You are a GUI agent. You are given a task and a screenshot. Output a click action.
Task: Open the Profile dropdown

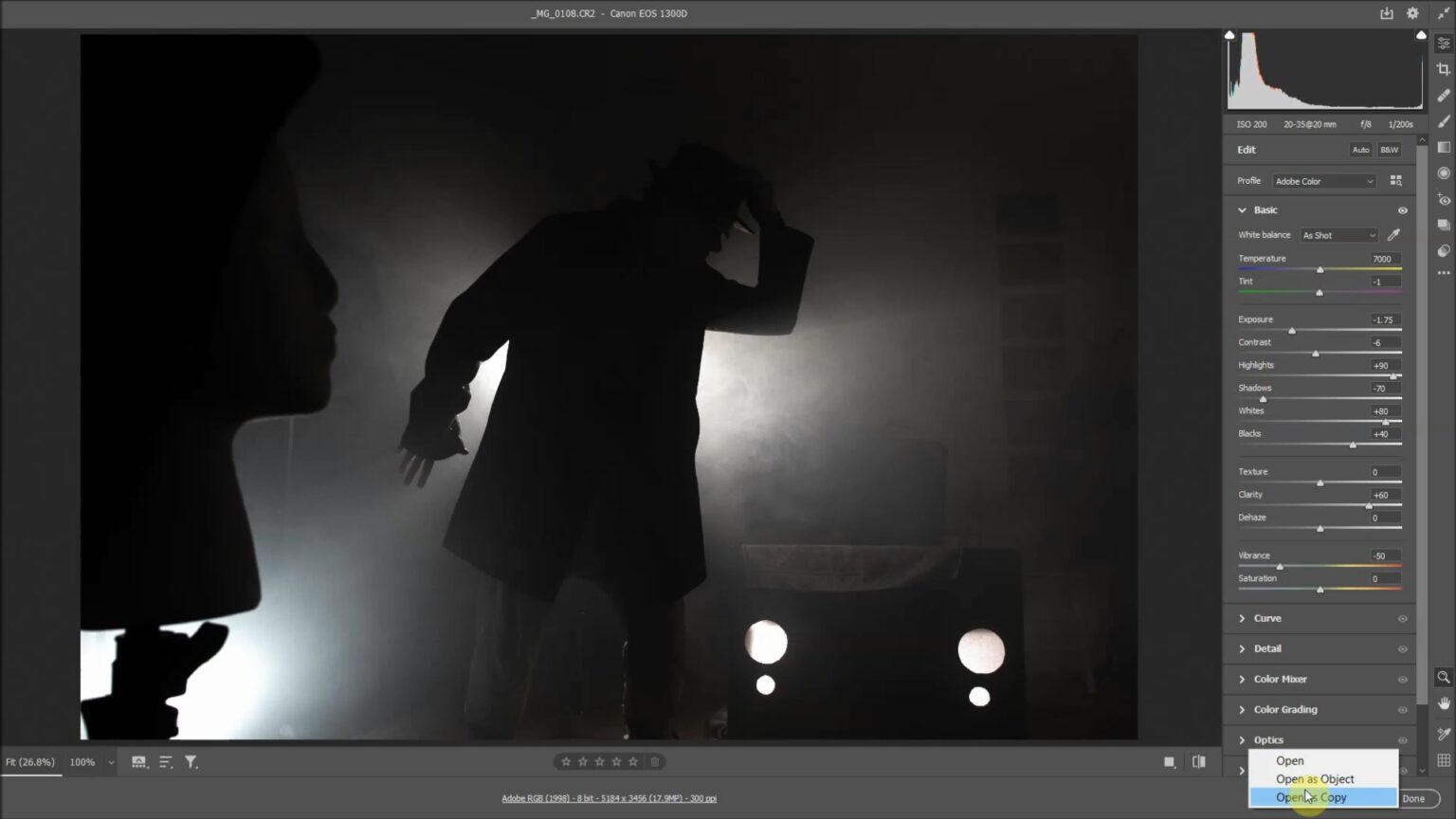tap(1323, 180)
